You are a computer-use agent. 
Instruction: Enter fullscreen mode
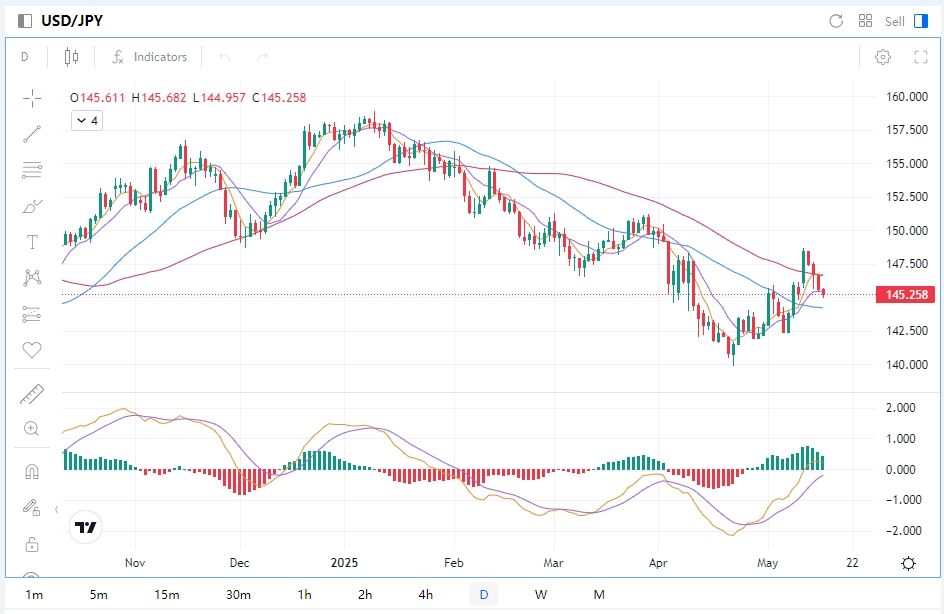921,57
